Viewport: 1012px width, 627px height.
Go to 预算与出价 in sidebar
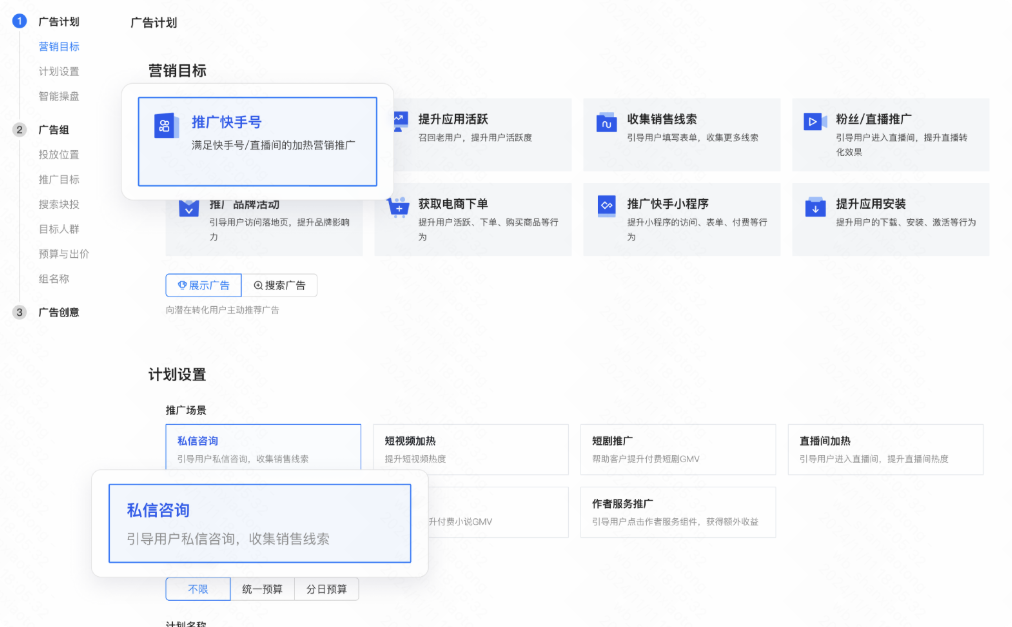tap(64, 254)
